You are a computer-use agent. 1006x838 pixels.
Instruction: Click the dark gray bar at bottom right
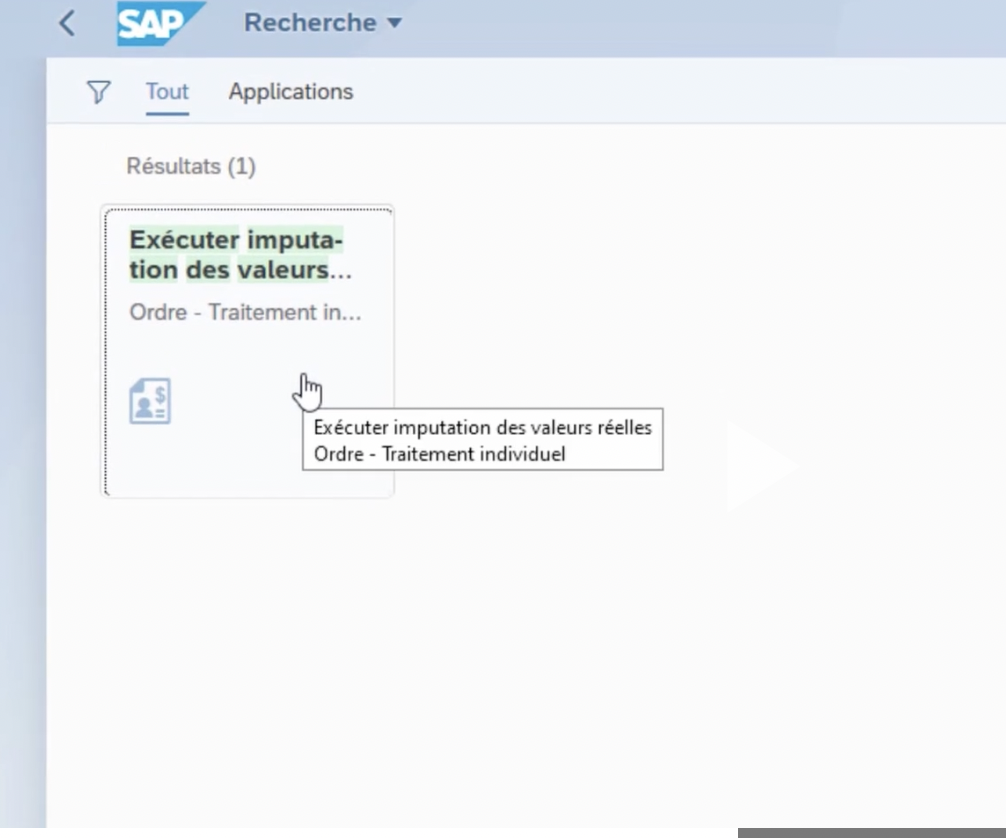tap(871, 832)
